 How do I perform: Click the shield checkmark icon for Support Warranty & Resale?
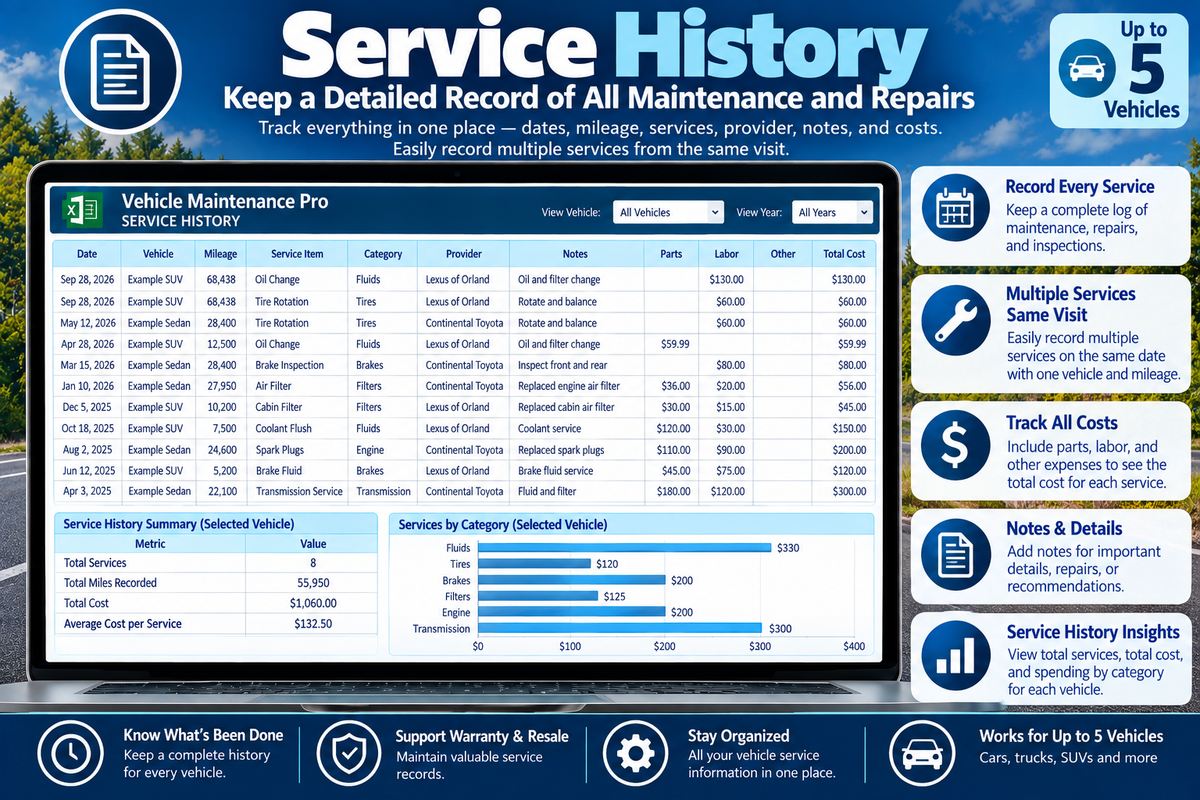pyautogui.click(x=348, y=753)
